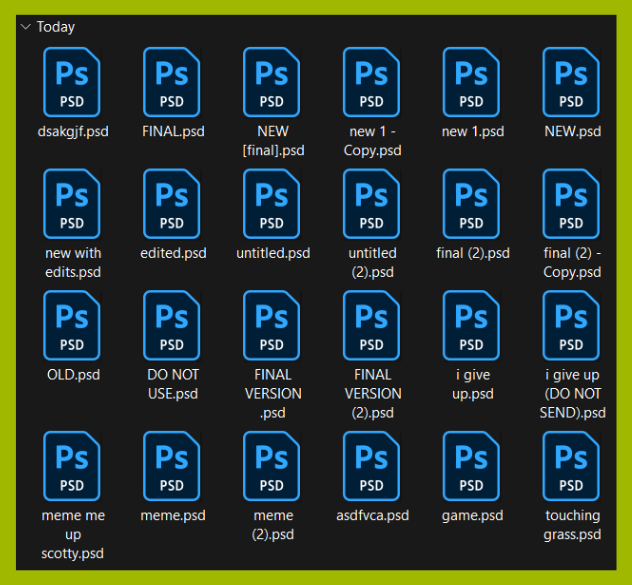Click the FINAL.psd file name
Screen dimensions: 632x585
click(x=173, y=131)
